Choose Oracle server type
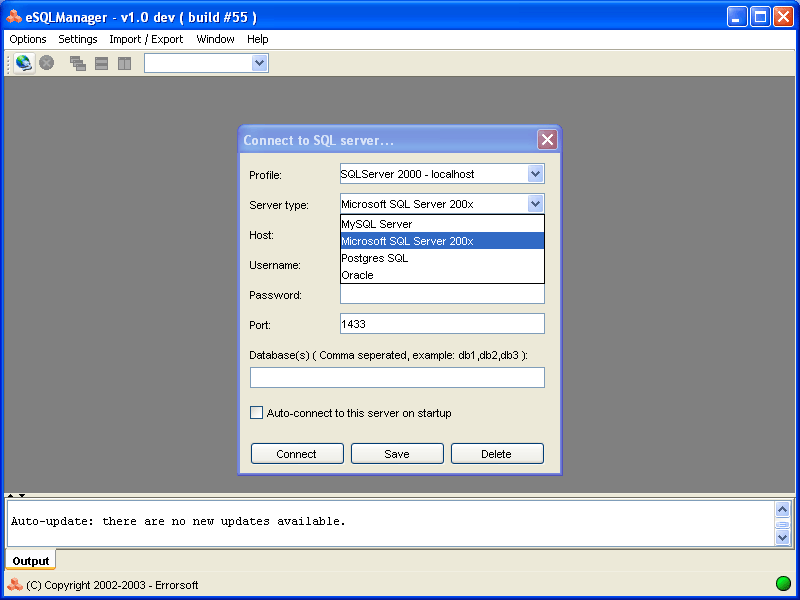Image resolution: width=800 pixels, height=600 pixels. point(442,275)
